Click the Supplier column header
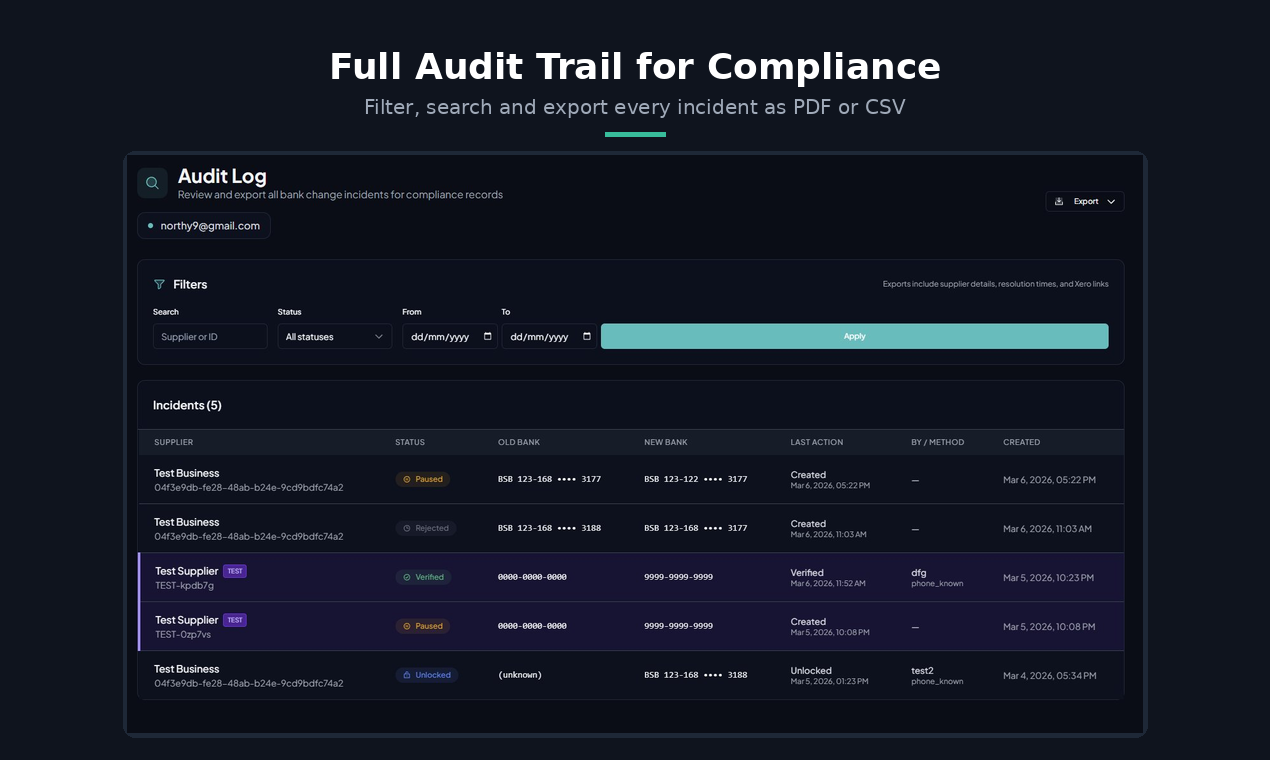This screenshot has height=760, width=1270. (x=174, y=442)
